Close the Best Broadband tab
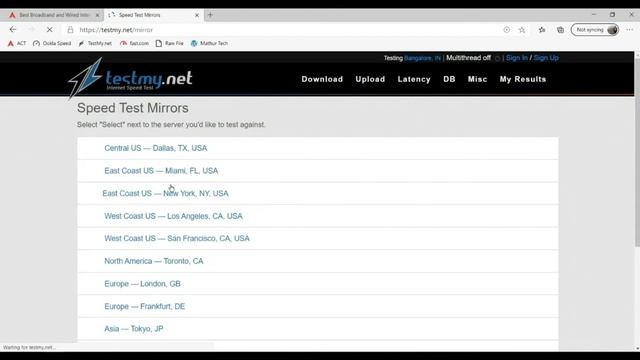Viewport: 640px width, 360px height. point(97,15)
